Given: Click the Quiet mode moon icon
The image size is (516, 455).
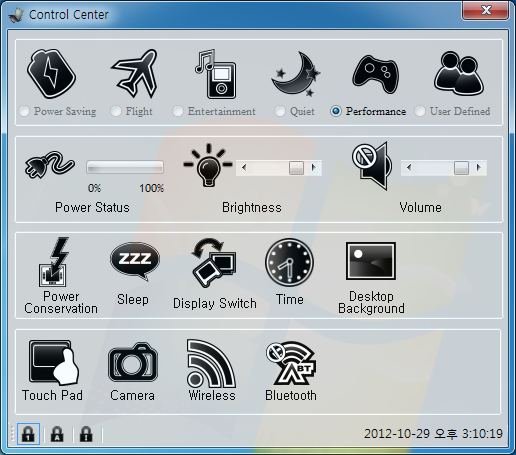Looking at the screenshot, I should 295,74.
